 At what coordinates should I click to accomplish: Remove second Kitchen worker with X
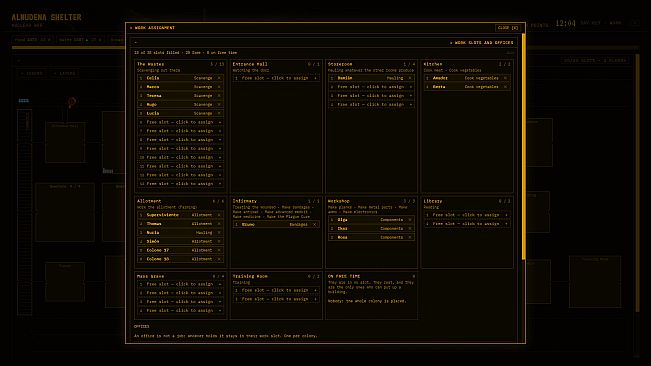tap(505, 87)
